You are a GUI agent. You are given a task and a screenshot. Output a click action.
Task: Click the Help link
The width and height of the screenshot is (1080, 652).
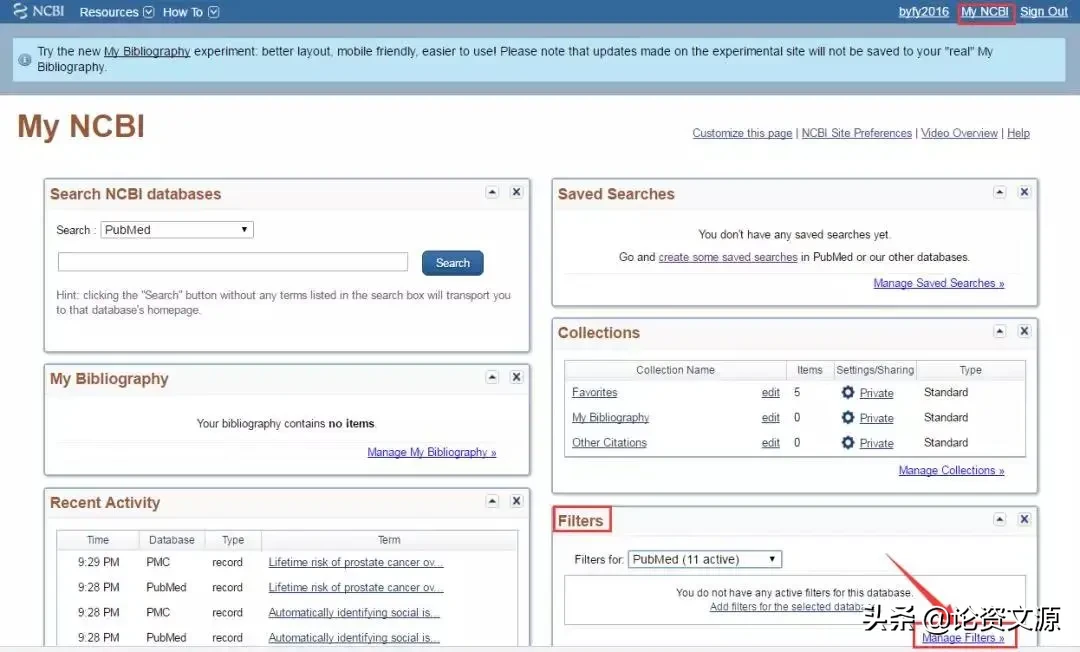tap(1018, 134)
